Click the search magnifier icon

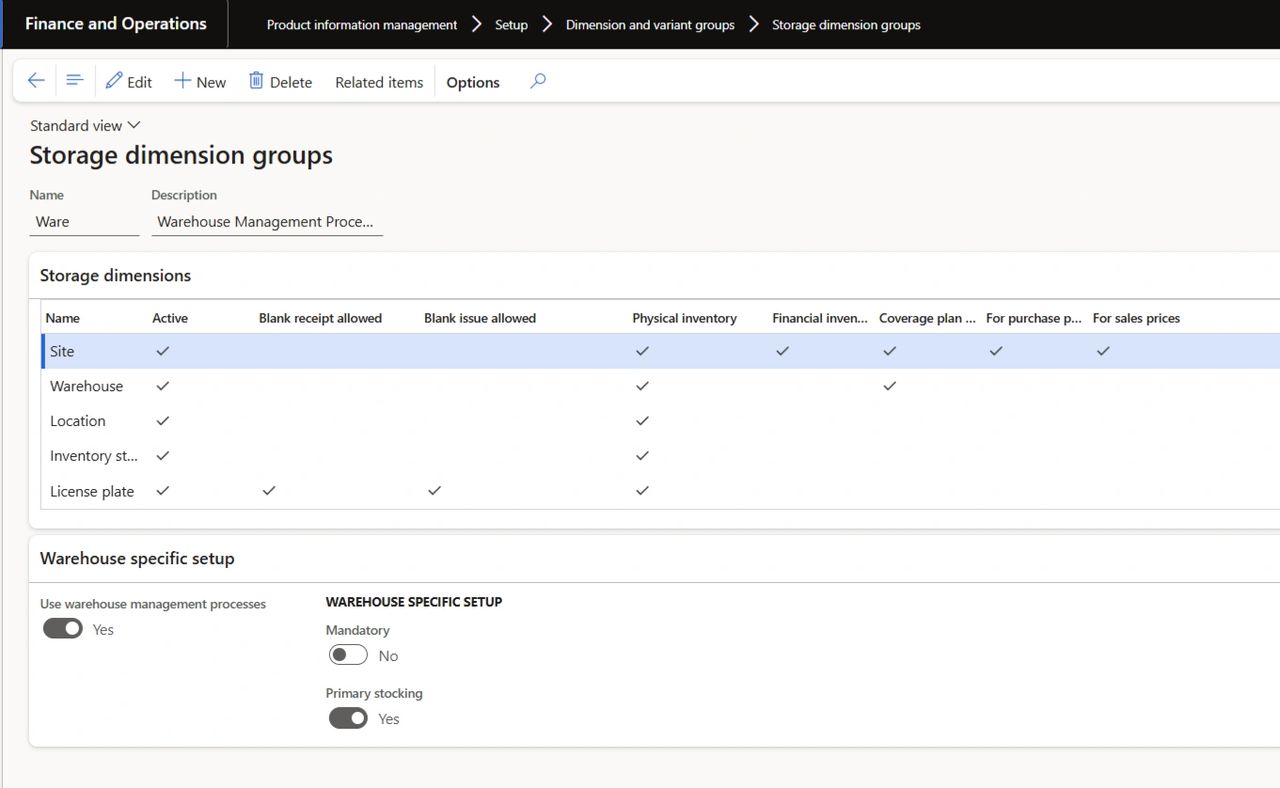pyautogui.click(x=538, y=81)
